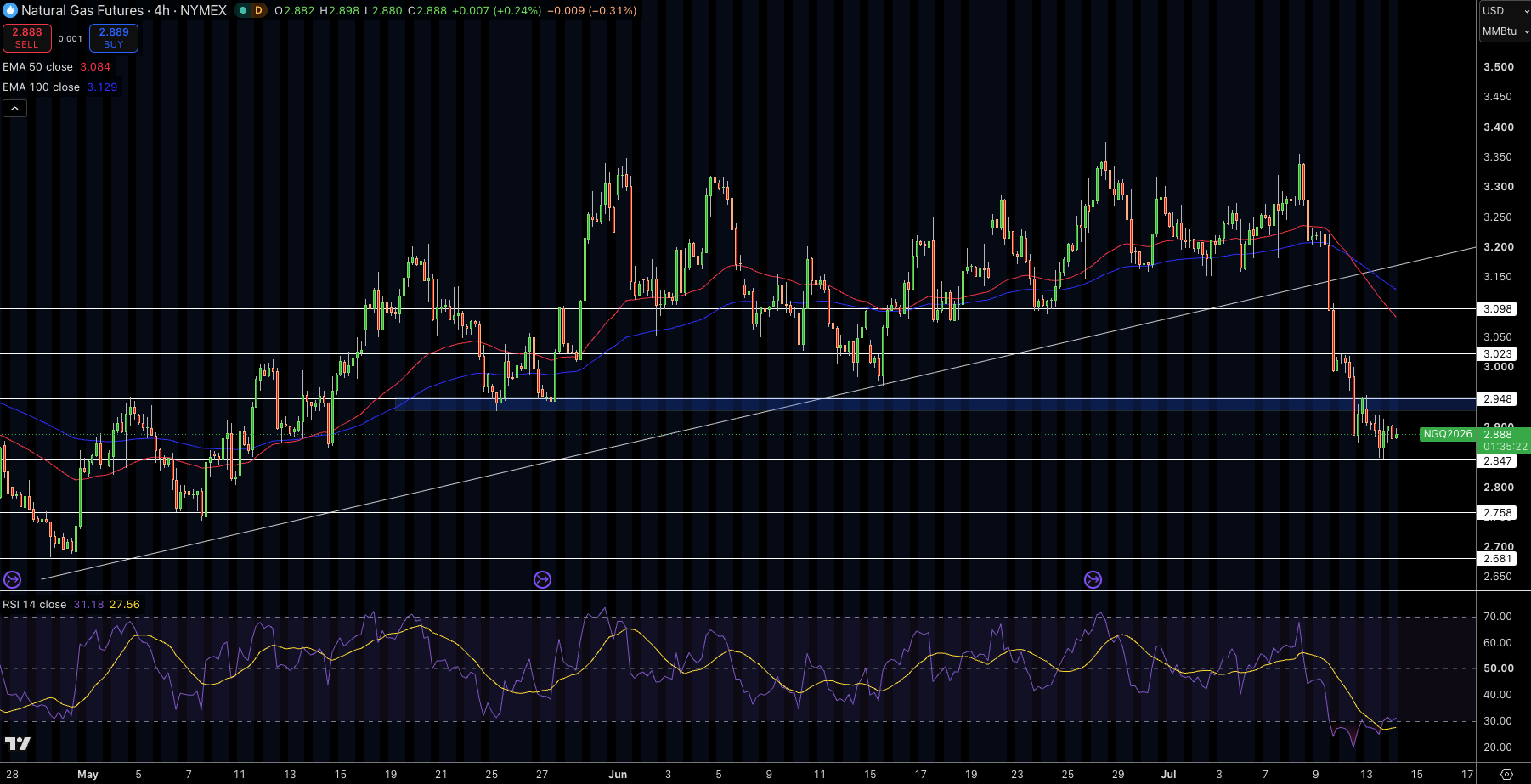
Task: Click the EMA 100 value 3.129
Action: pos(102,87)
